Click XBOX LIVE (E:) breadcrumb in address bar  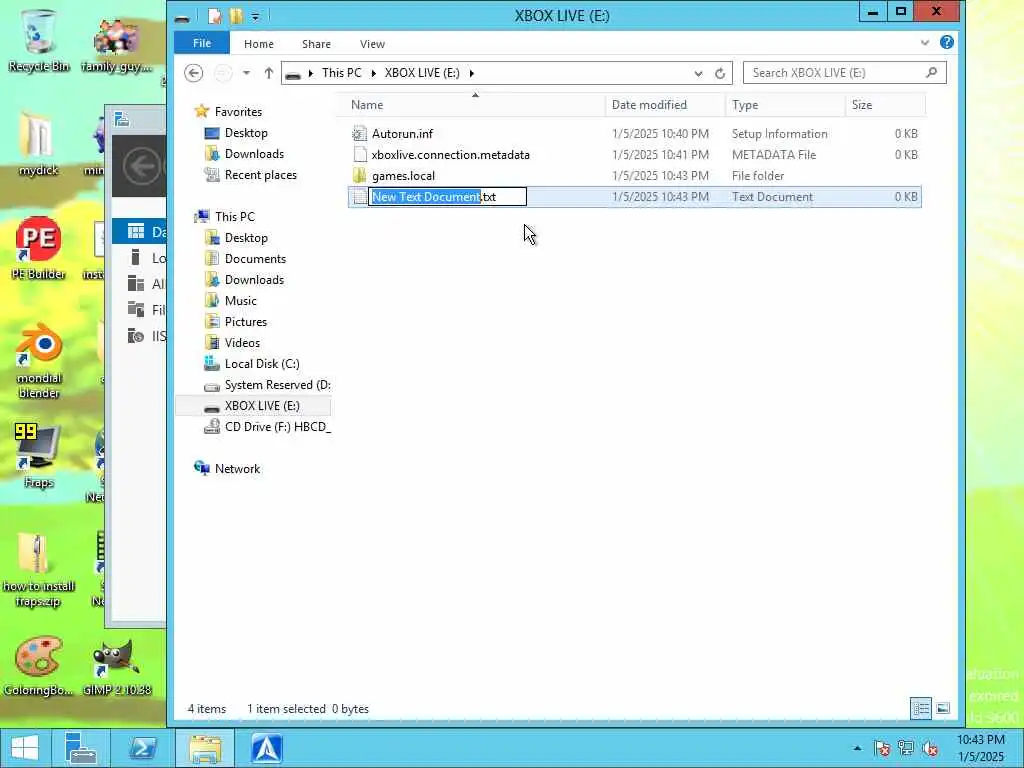coord(422,72)
